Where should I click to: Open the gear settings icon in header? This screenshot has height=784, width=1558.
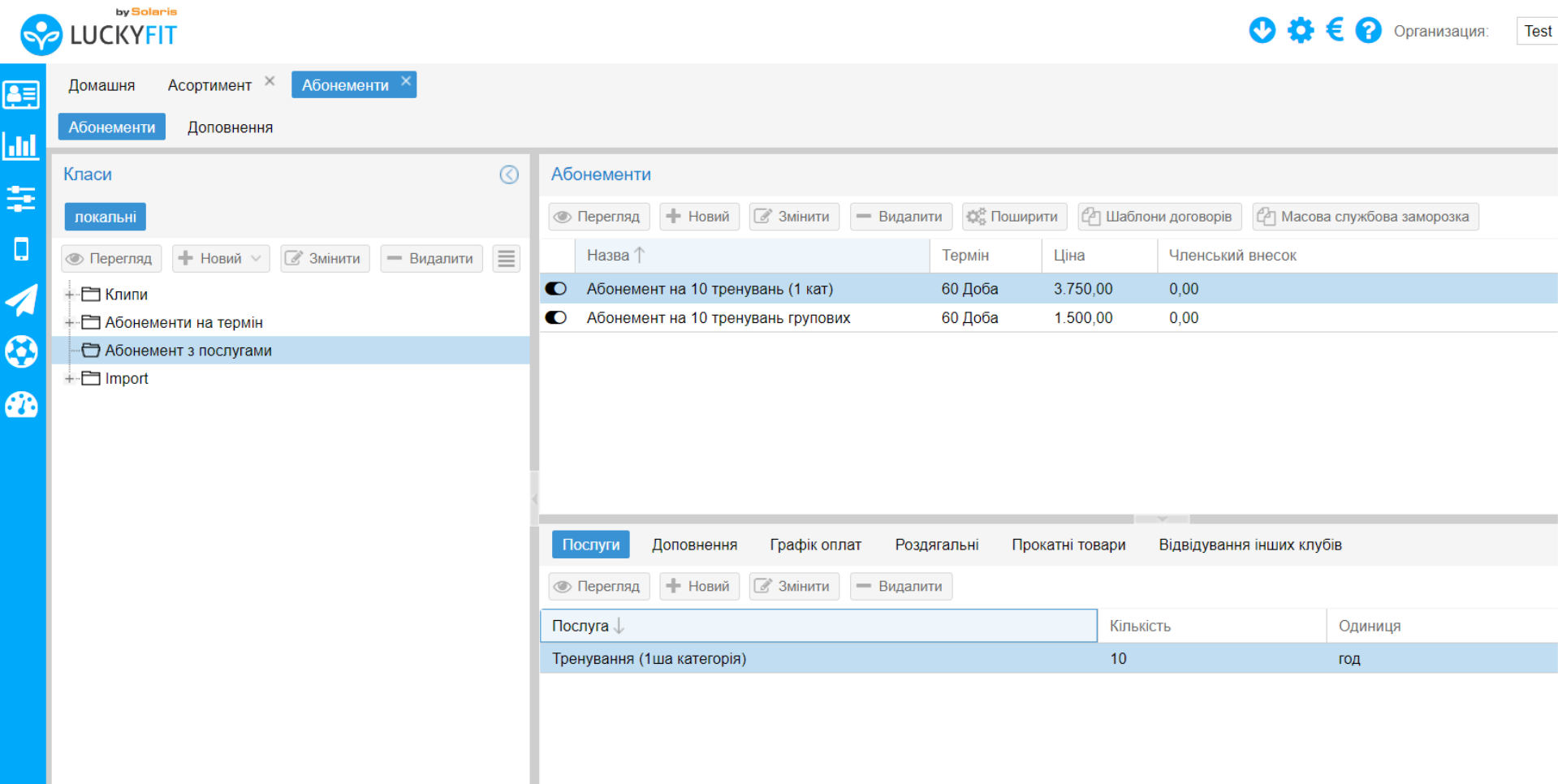point(1301,30)
